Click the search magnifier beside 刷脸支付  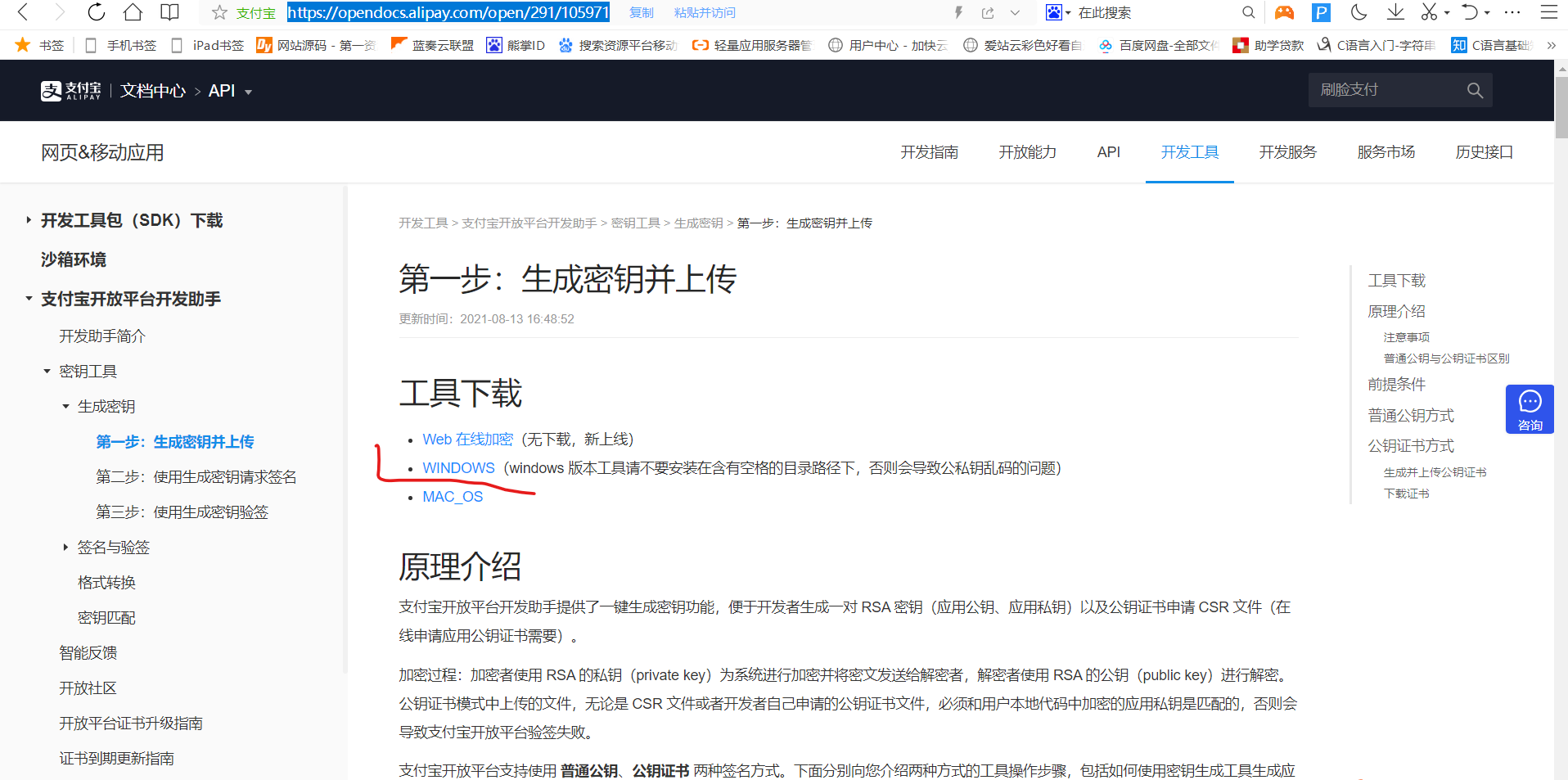pos(1475,90)
